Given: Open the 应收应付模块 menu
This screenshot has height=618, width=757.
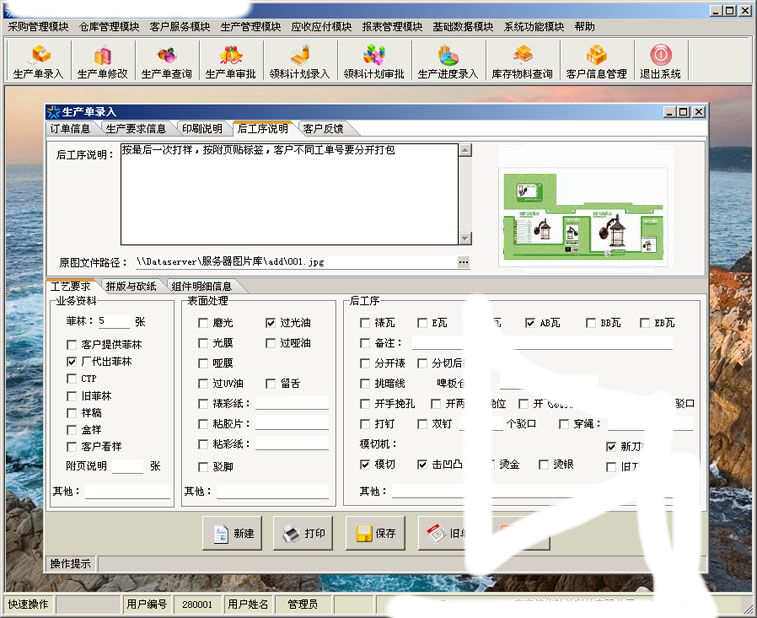Looking at the screenshot, I should pyautogui.click(x=321, y=27).
